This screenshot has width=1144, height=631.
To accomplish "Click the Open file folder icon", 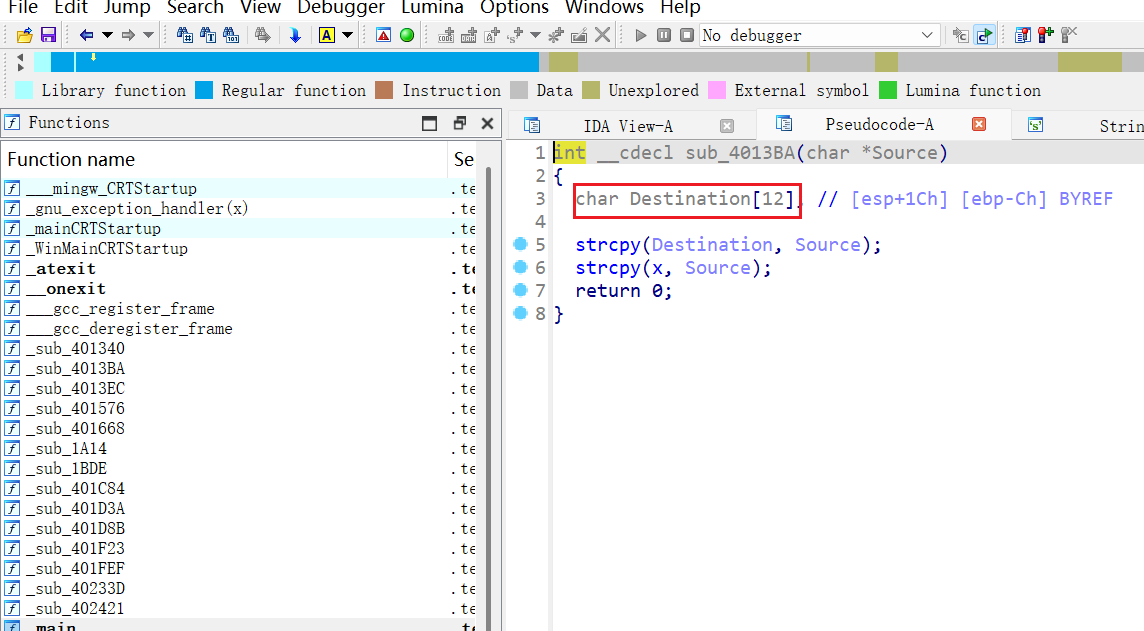I will click(x=26, y=35).
